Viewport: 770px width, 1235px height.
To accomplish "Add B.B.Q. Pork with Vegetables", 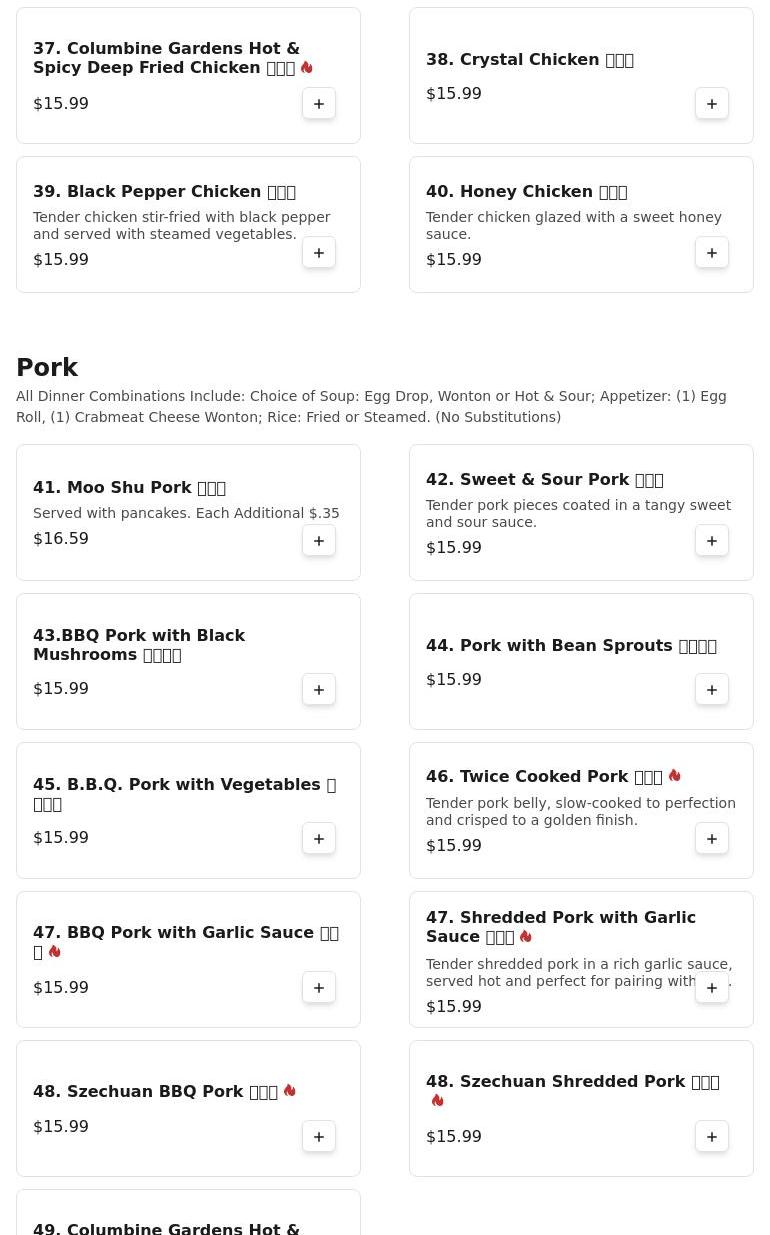I will [319, 839].
